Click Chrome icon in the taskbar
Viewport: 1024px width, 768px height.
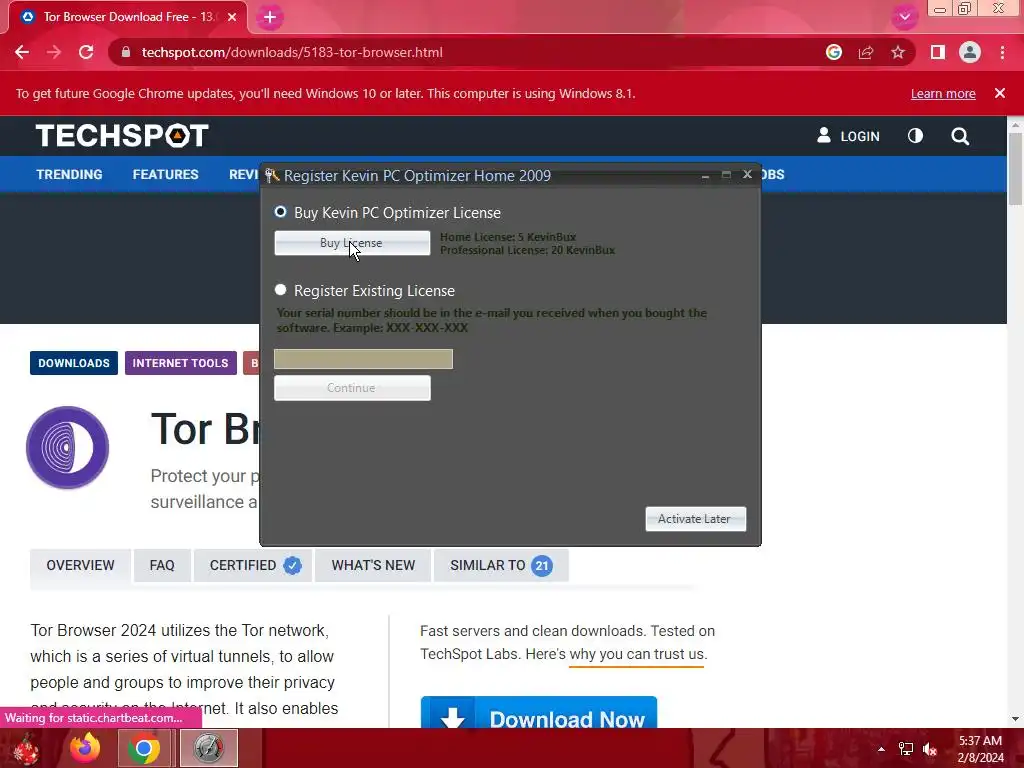coord(144,748)
